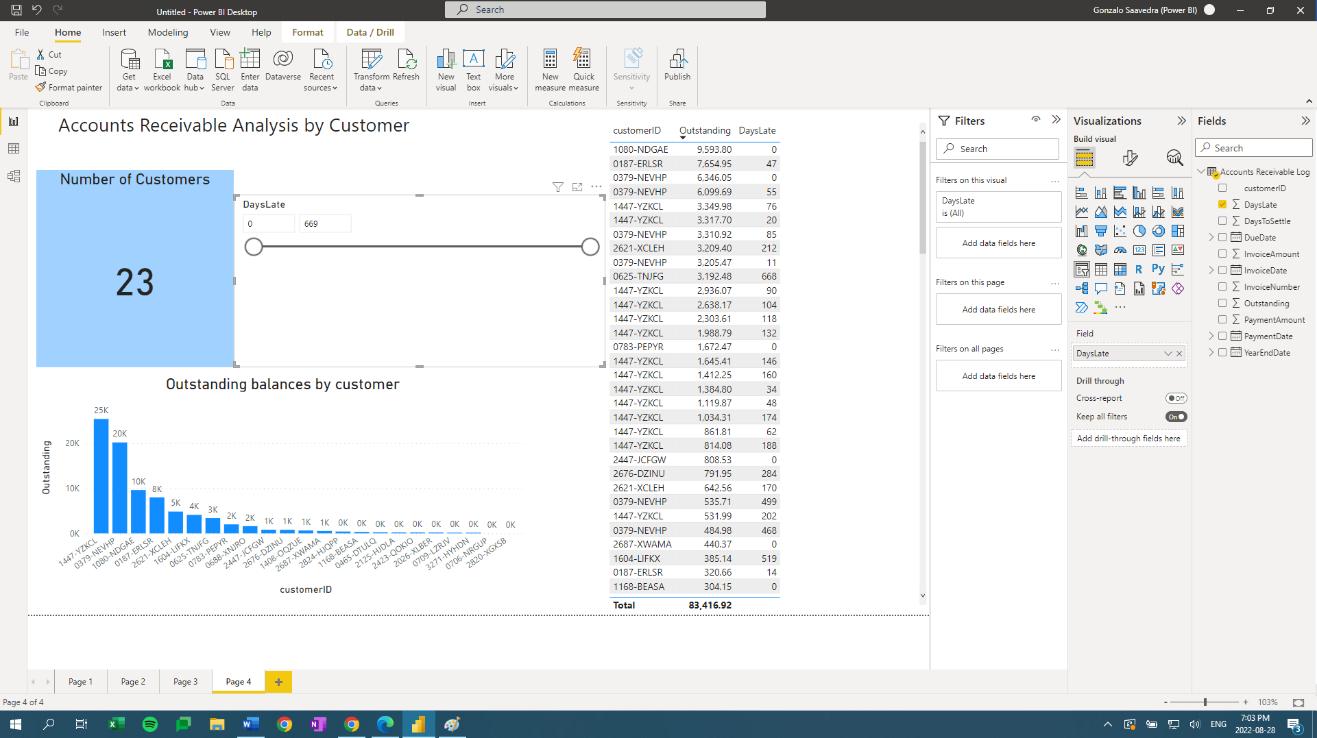Click the slicer Focus mode icon

577,187
